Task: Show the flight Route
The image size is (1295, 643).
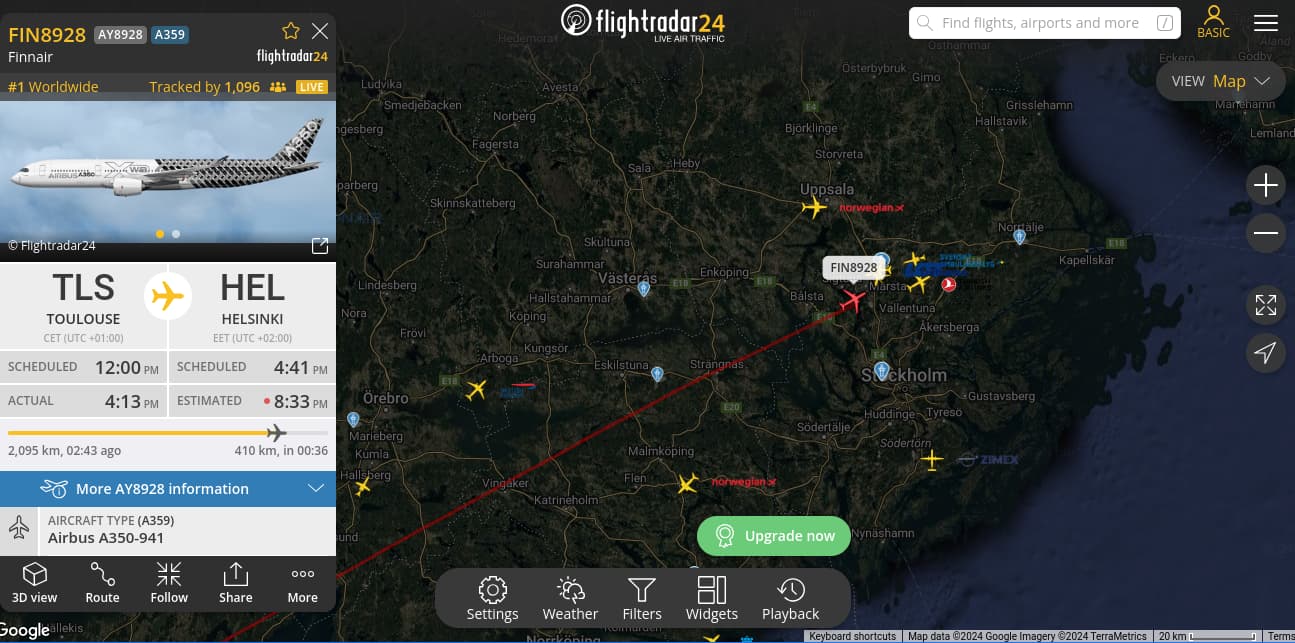Action: 102,583
